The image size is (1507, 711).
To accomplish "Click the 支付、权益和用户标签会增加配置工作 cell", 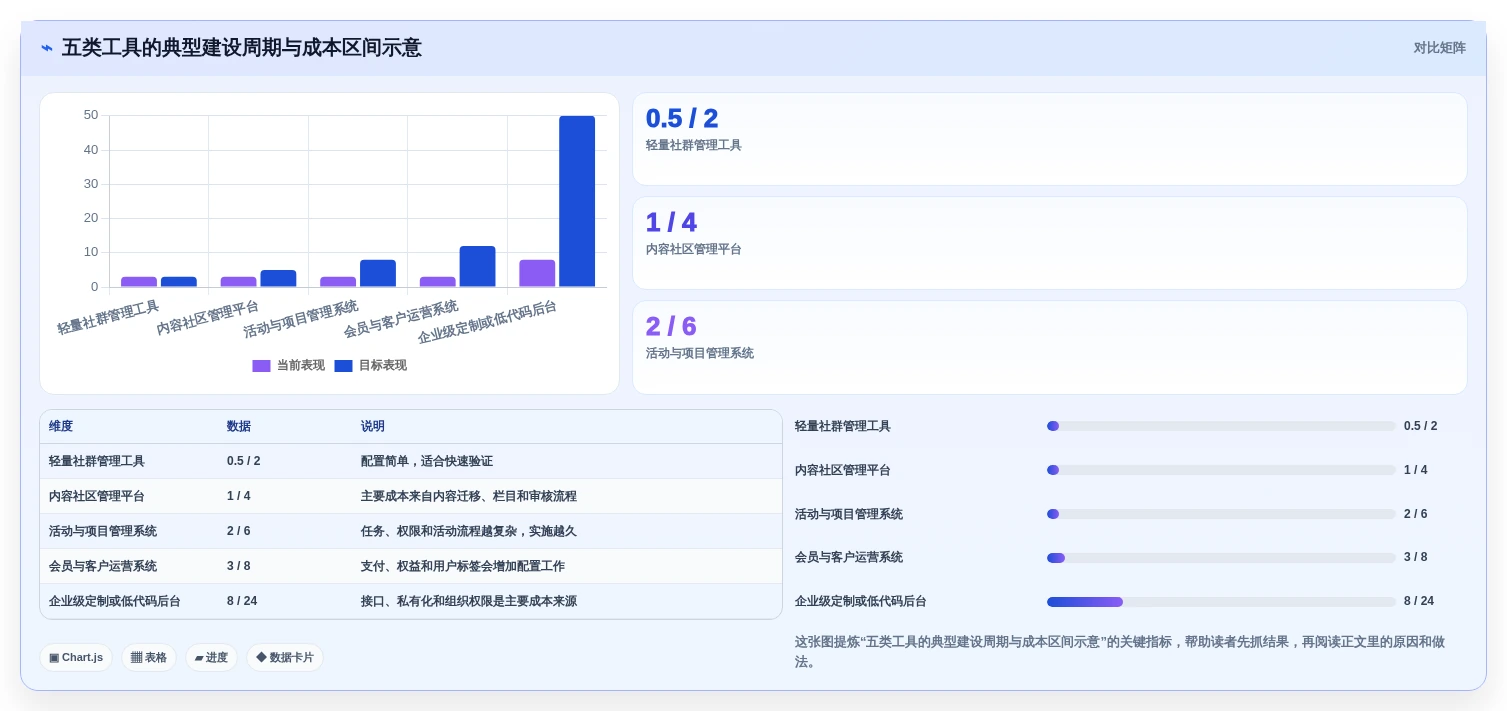I will pyautogui.click(x=463, y=566).
